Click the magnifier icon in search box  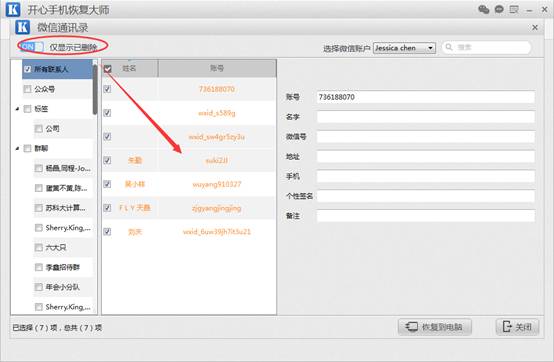449,47
